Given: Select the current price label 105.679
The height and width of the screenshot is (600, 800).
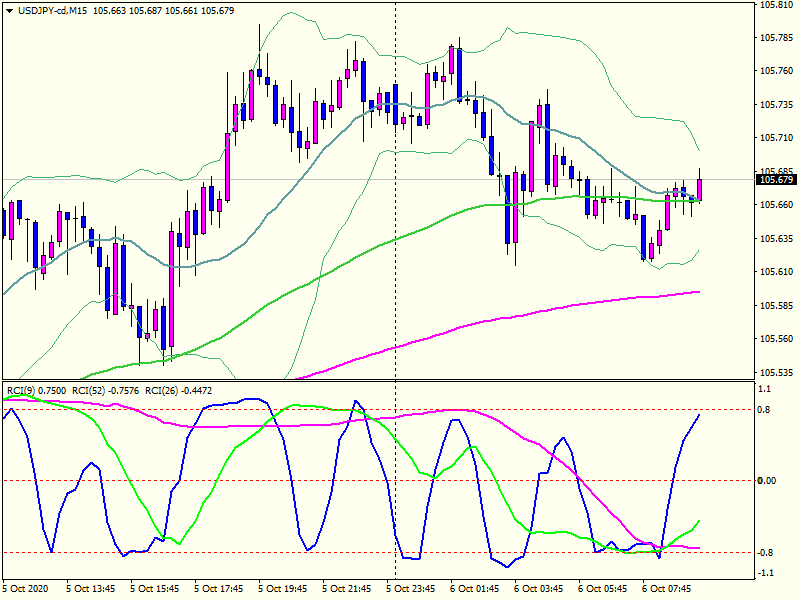Looking at the screenshot, I should tap(777, 180).
